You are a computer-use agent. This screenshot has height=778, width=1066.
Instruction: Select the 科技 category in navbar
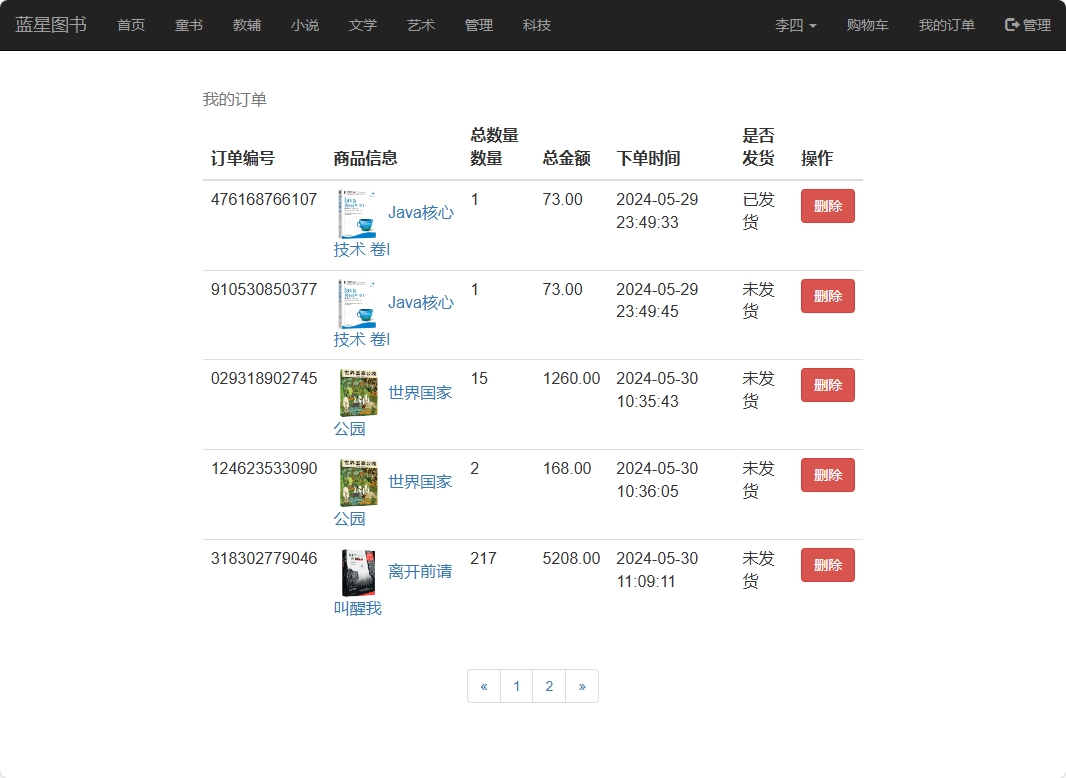click(537, 26)
